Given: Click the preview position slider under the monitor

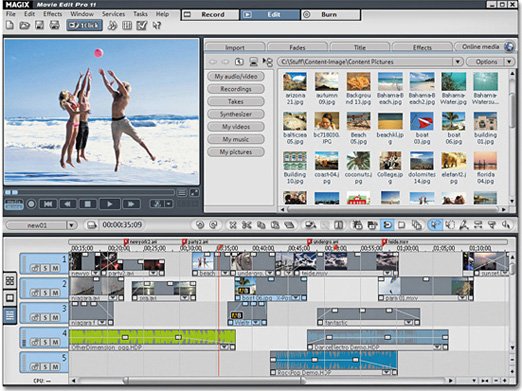Looking at the screenshot, I should pyautogui.click(x=89, y=192).
